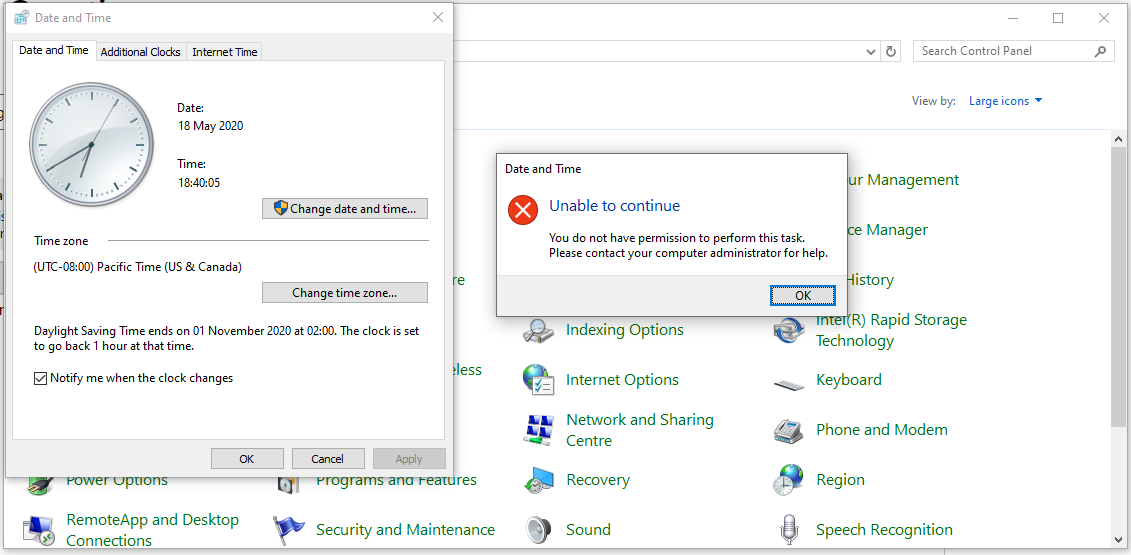Click the refresh icon in address bar
This screenshot has width=1131, height=555.
tap(891, 51)
